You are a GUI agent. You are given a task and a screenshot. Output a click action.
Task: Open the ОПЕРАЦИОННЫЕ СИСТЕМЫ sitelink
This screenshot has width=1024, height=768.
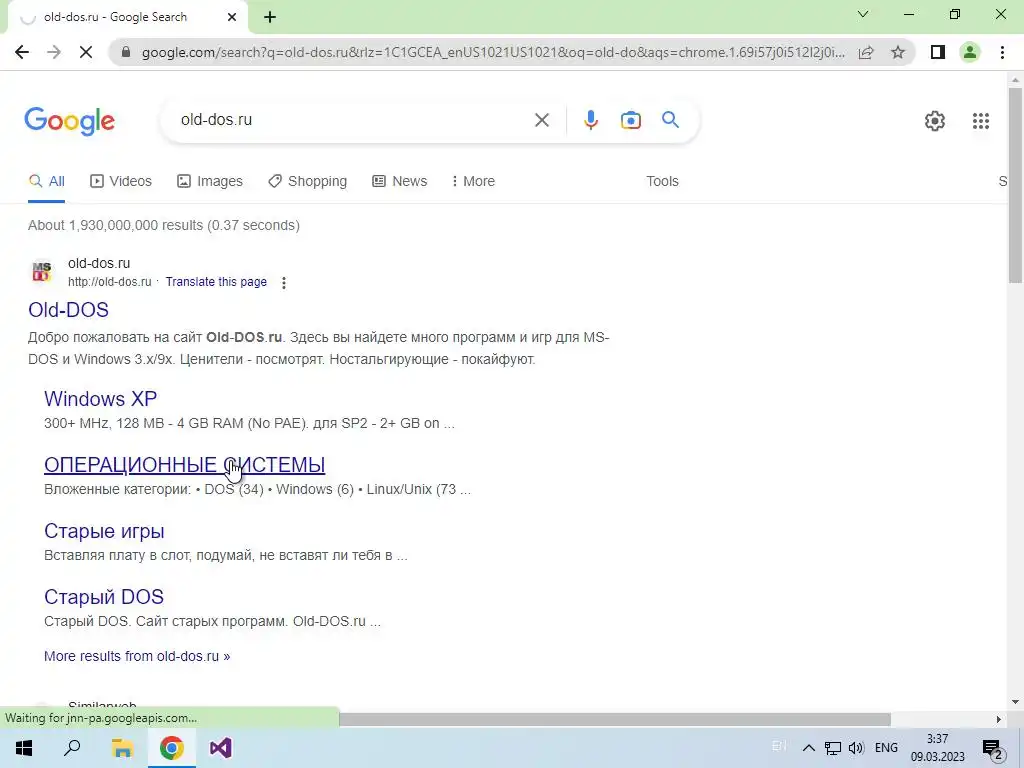(x=185, y=464)
